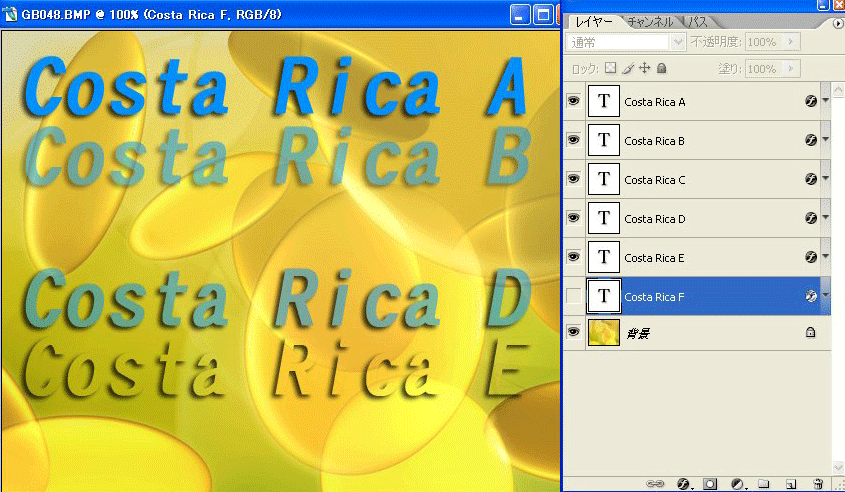This screenshot has height=492, width=845.
Task: Click the 背景 layer thumbnail
Action: [604, 332]
